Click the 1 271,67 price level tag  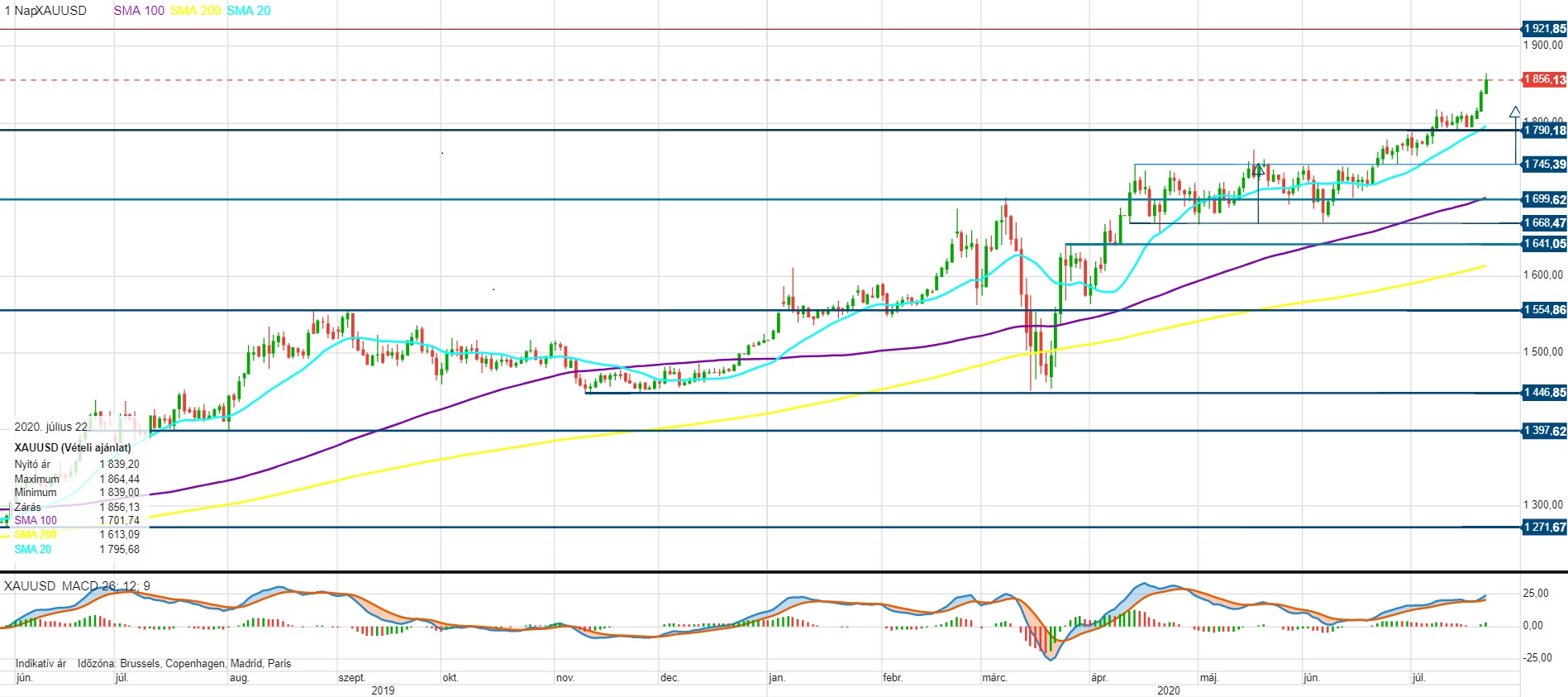click(1544, 527)
